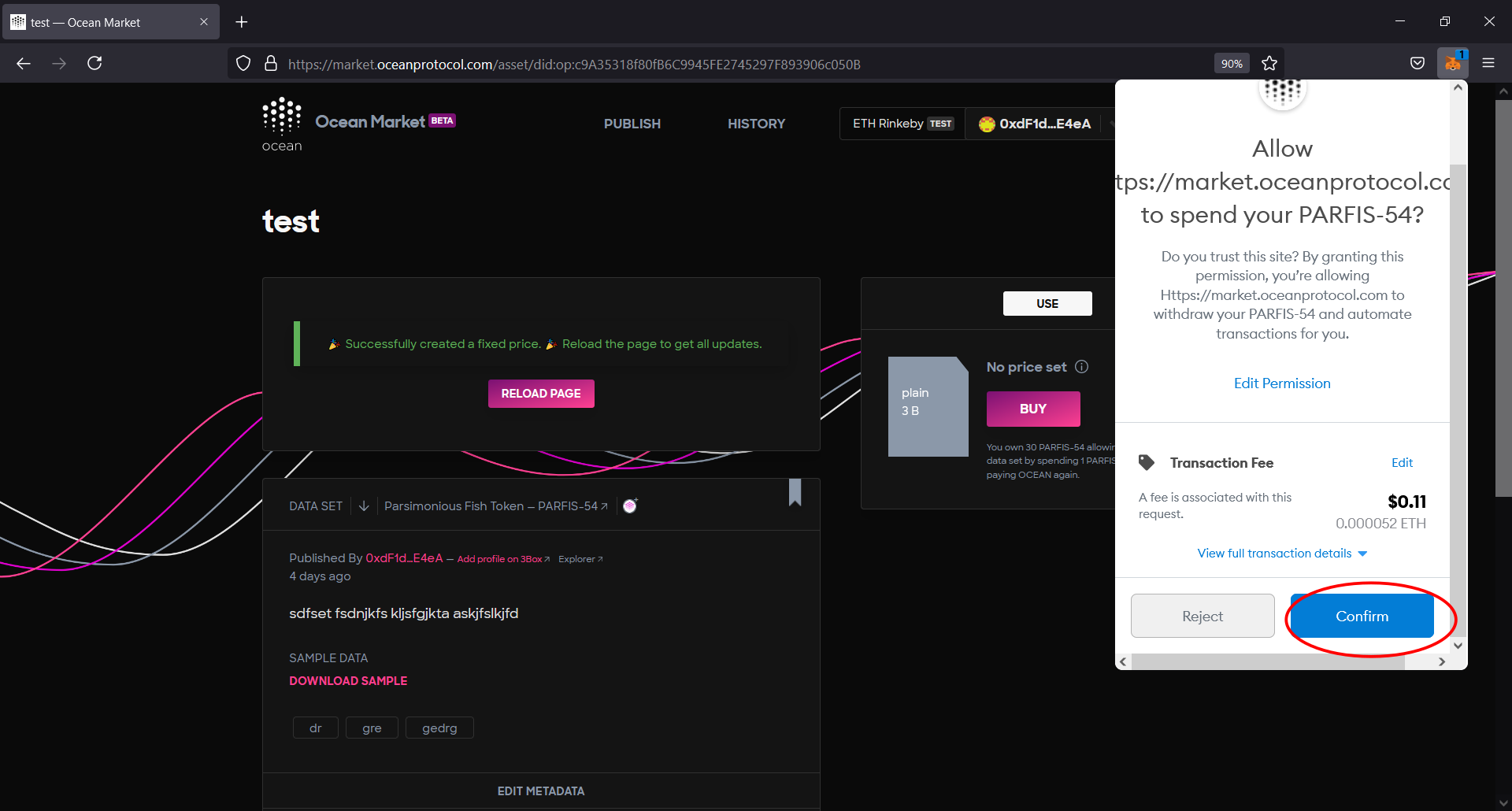Click the EDIT METADATA button
1512x811 pixels.
541,791
